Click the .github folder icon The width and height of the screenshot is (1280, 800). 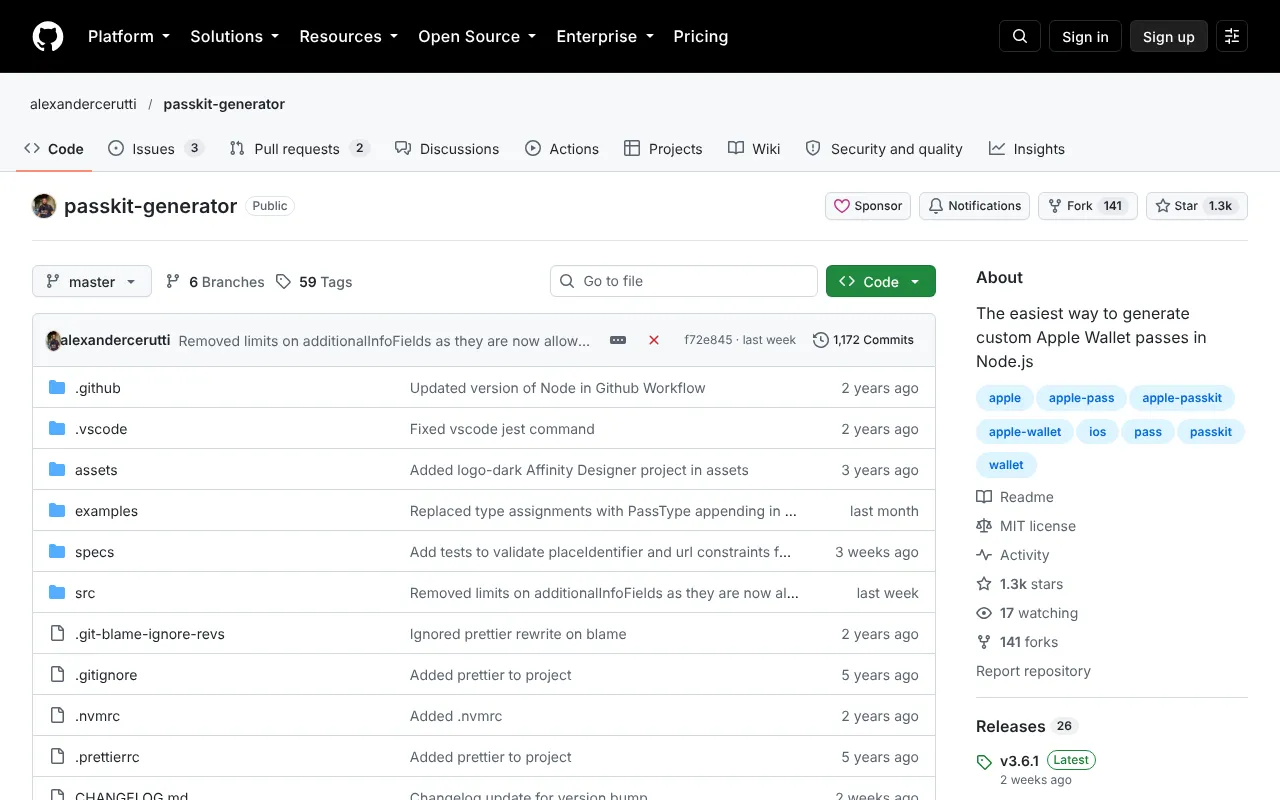(57, 388)
